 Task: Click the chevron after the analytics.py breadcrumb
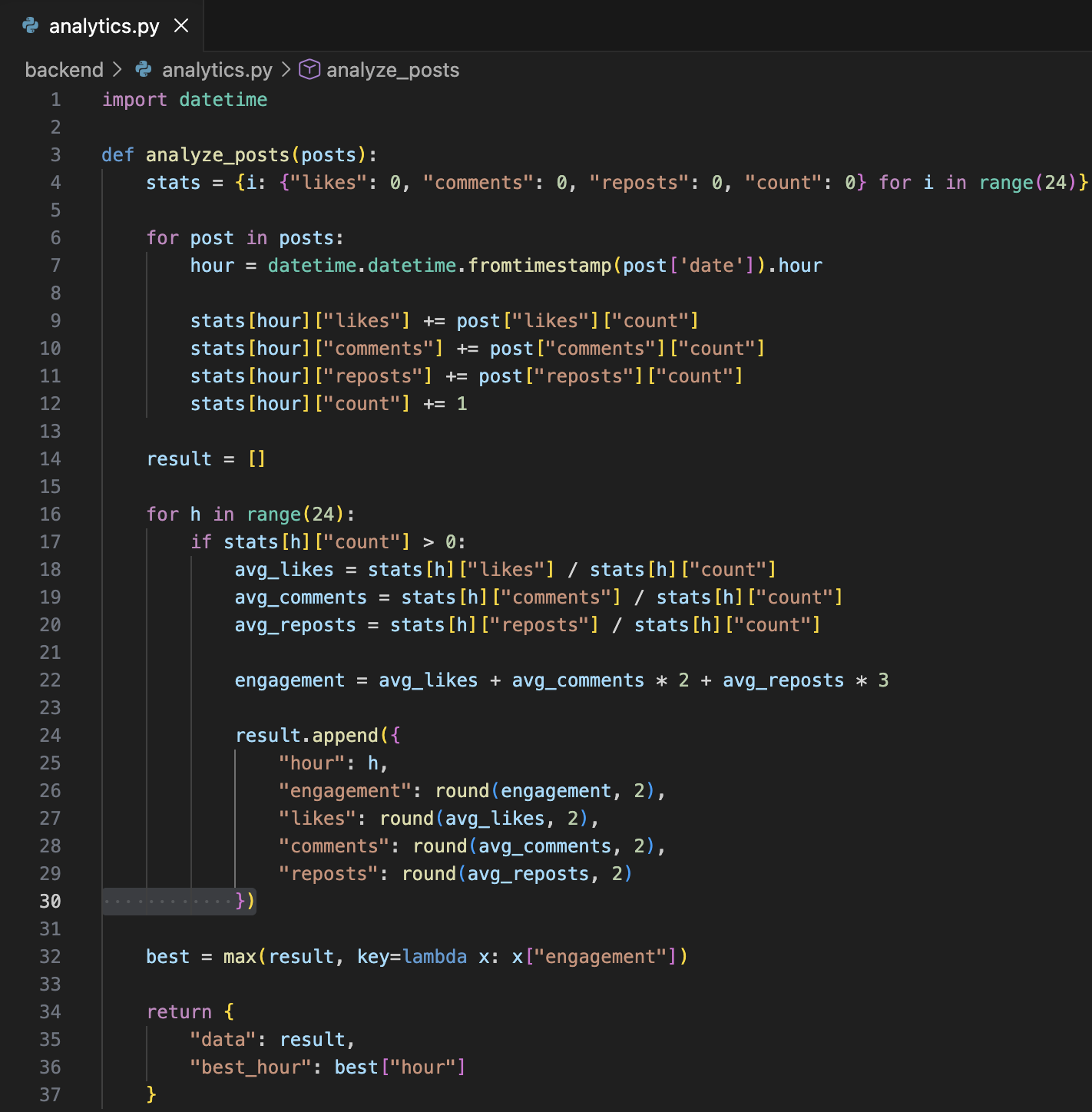pyautogui.click(x=286, y=70)
